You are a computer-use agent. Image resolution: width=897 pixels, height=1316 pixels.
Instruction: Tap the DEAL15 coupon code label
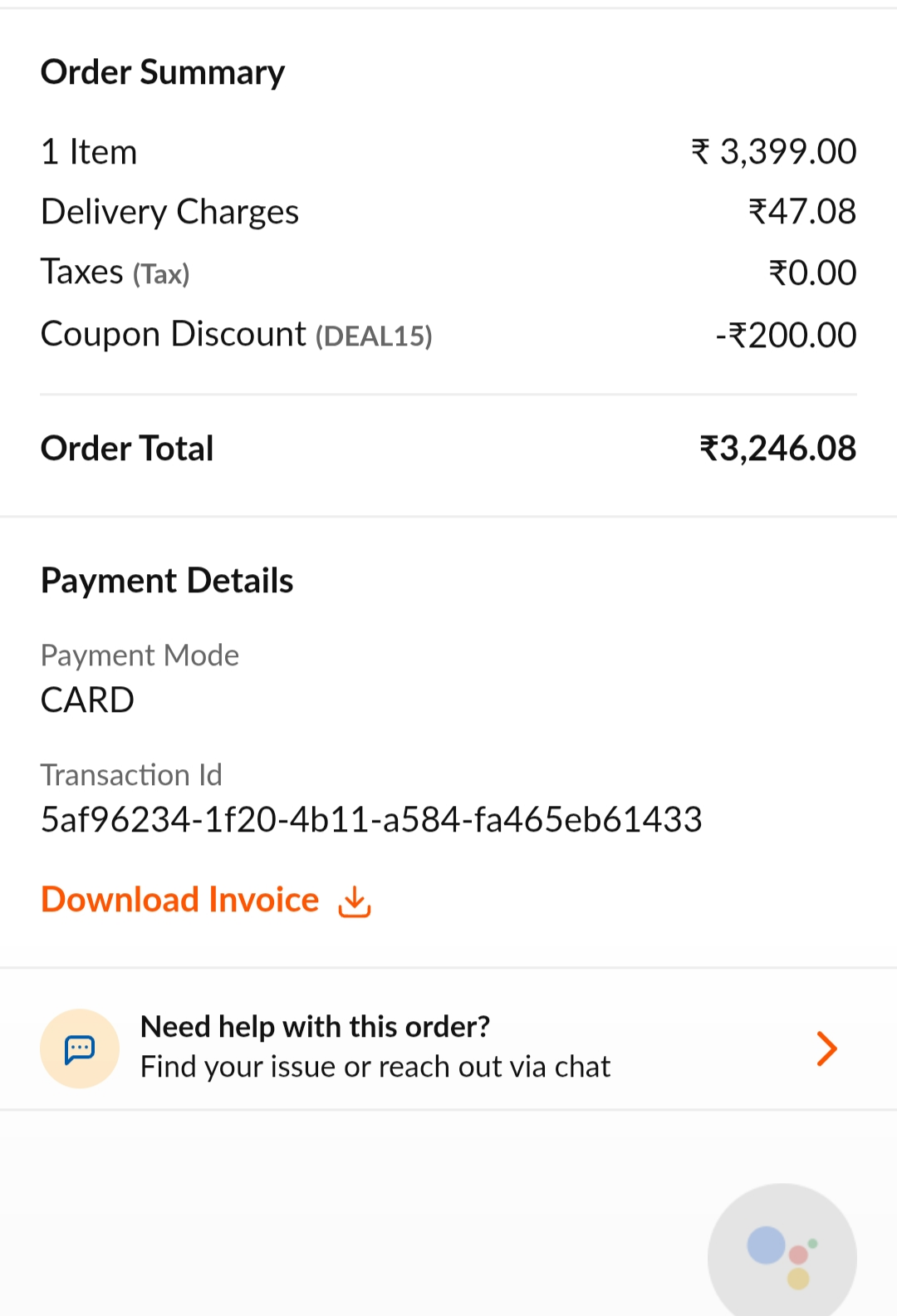pos(374,336)
